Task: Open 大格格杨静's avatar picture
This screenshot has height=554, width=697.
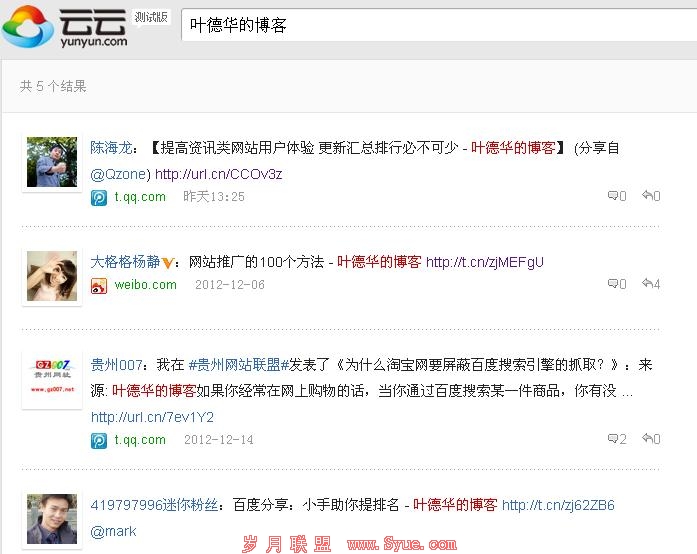Action: pos(52,276)
